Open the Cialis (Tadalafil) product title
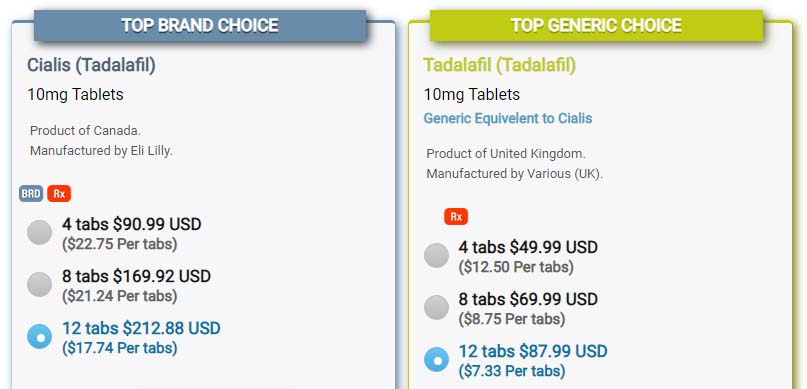The image size is (807, 389). point(92,65)
